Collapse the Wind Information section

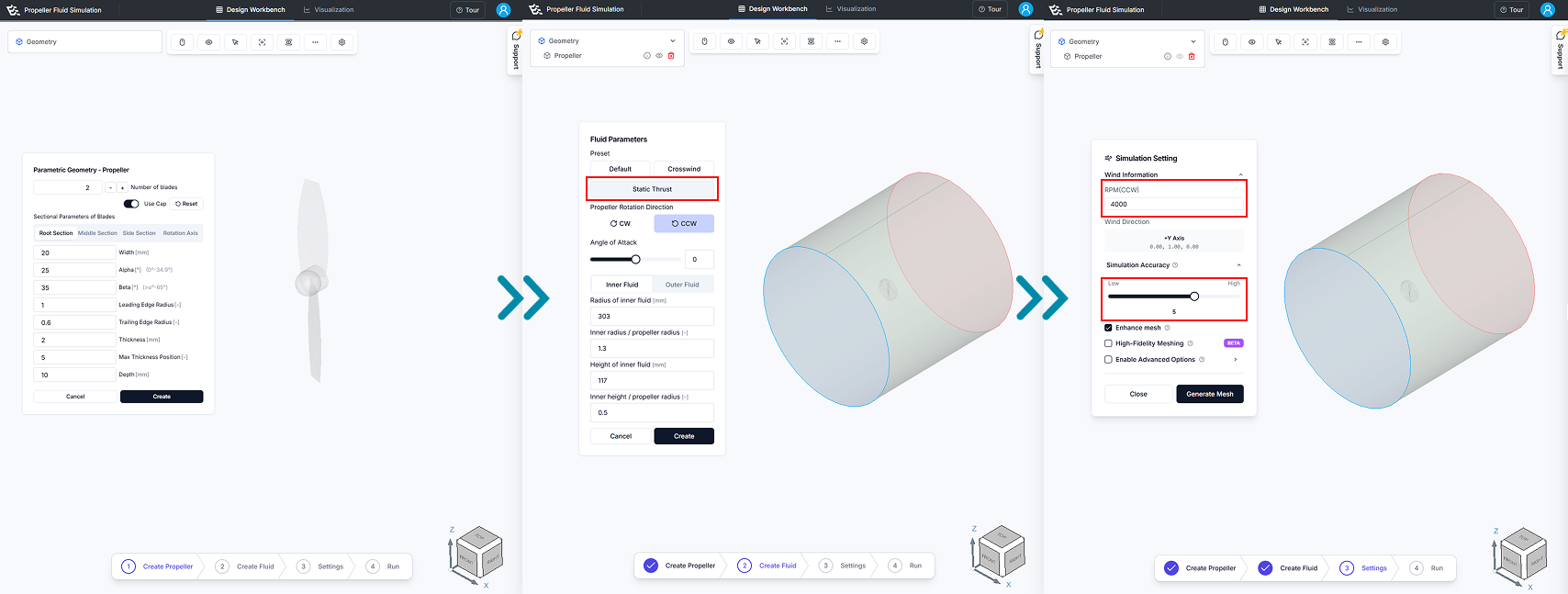coord(1240,175)
